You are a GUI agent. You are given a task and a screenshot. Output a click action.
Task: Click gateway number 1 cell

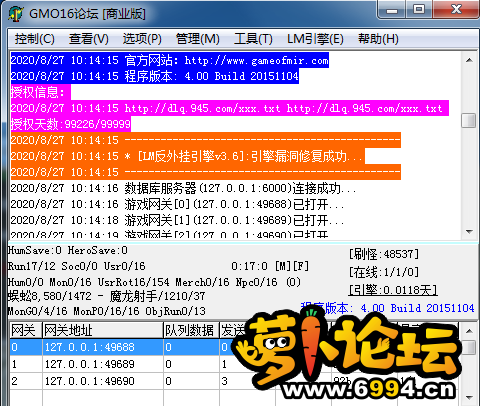click(26, 364)
